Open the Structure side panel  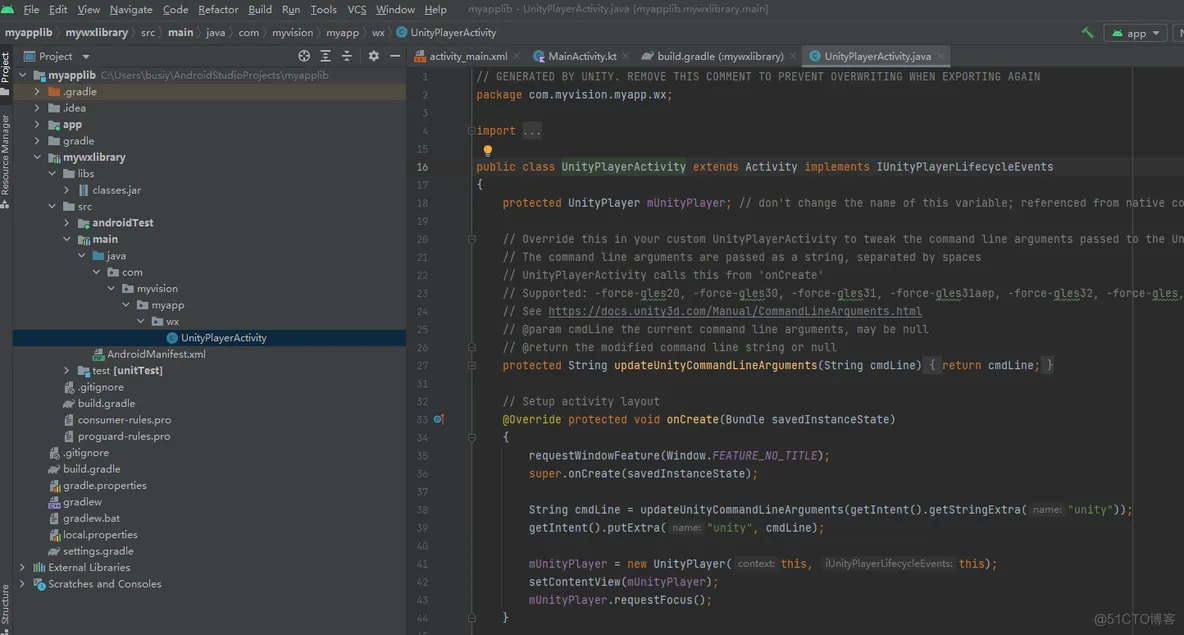point(5,608)
